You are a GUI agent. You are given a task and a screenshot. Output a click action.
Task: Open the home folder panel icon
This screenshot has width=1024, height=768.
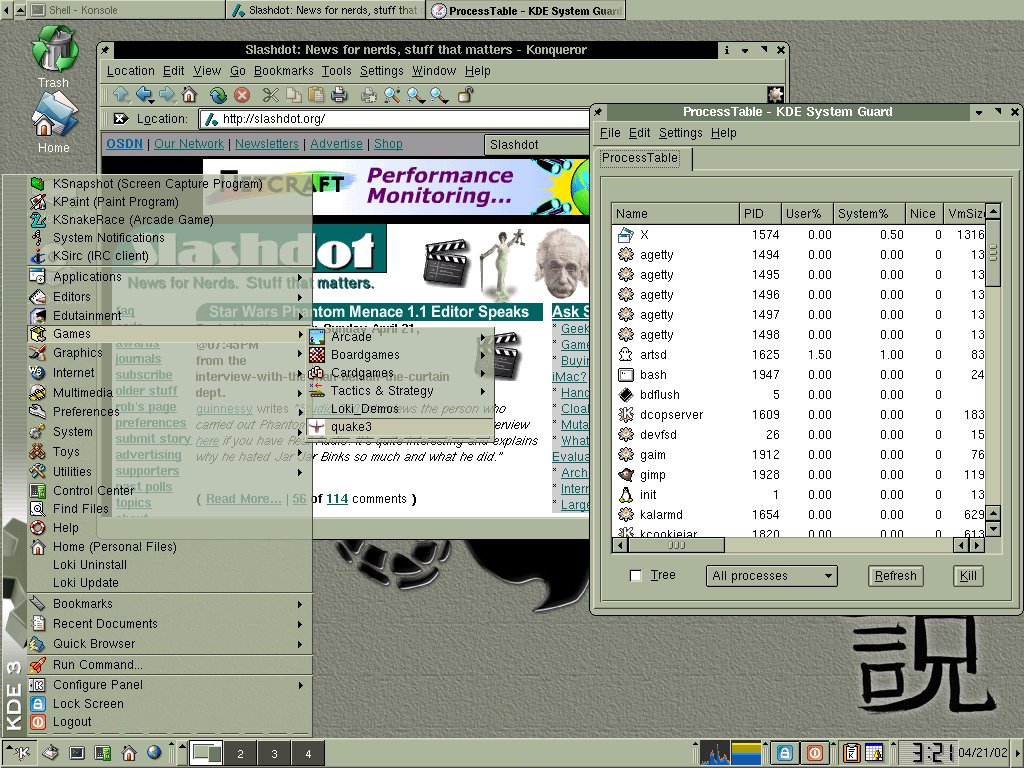[129, 753]
